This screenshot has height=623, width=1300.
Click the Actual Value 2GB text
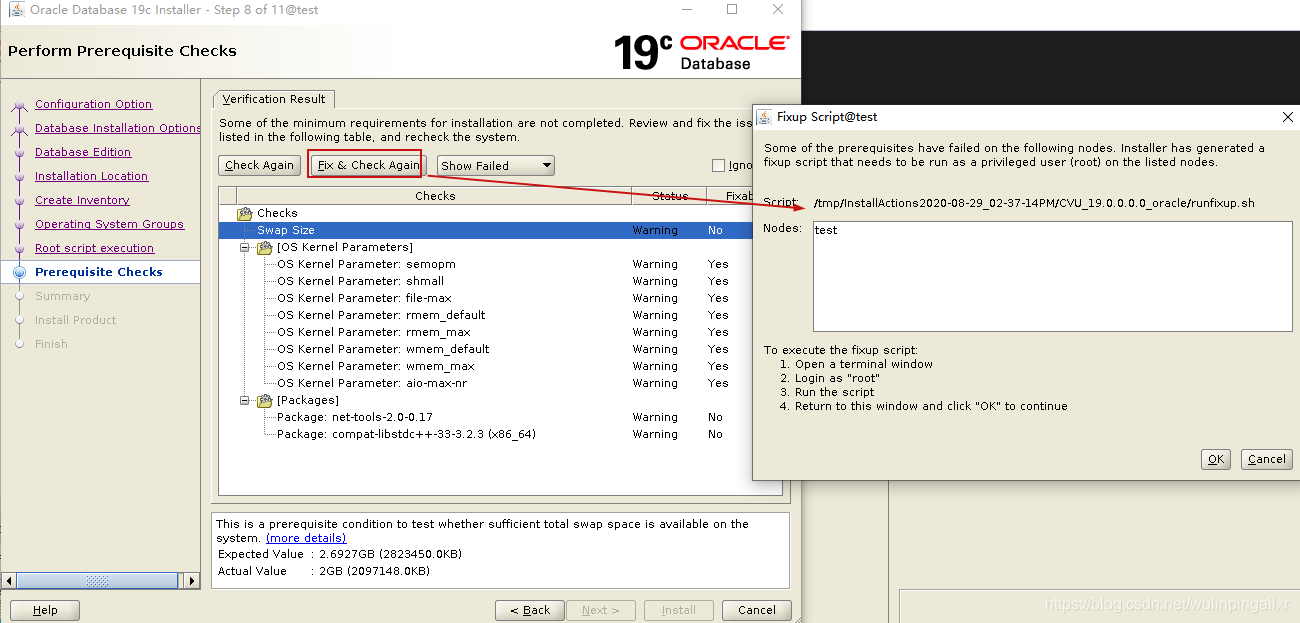click(x=324, y=571)
